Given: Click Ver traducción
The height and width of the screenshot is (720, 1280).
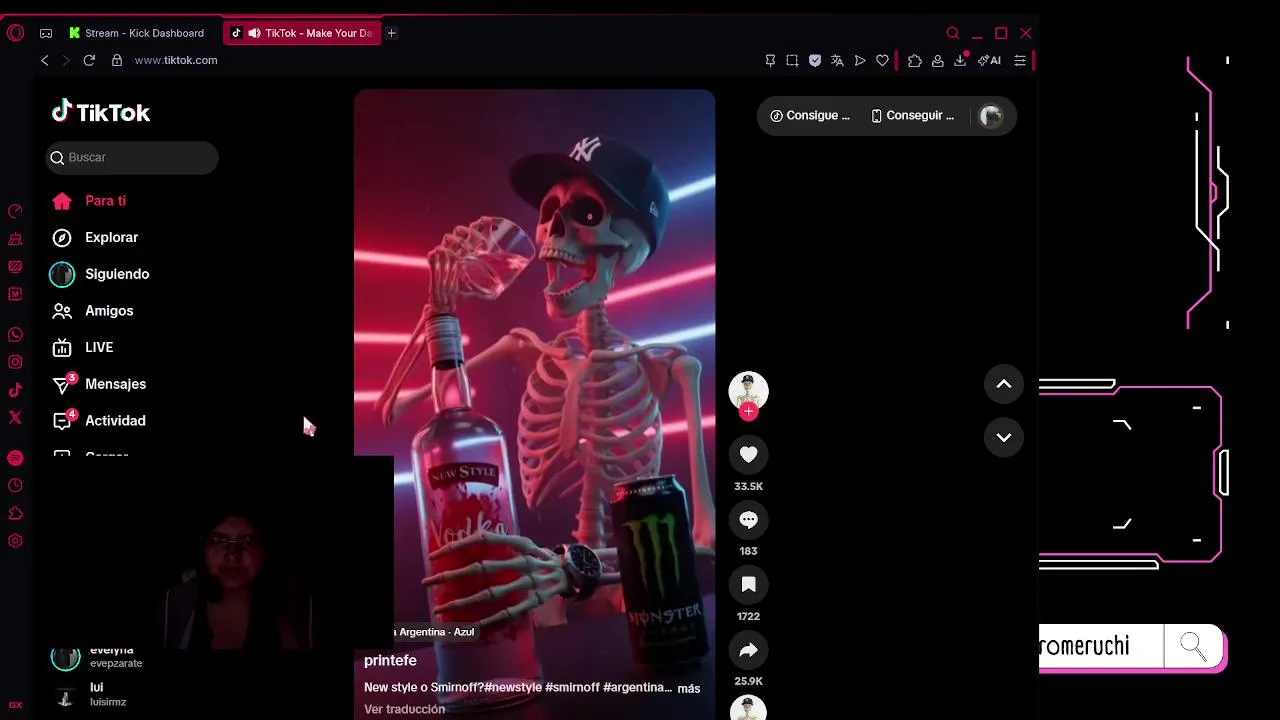Looking at the screenshot, I should point(404,710).
